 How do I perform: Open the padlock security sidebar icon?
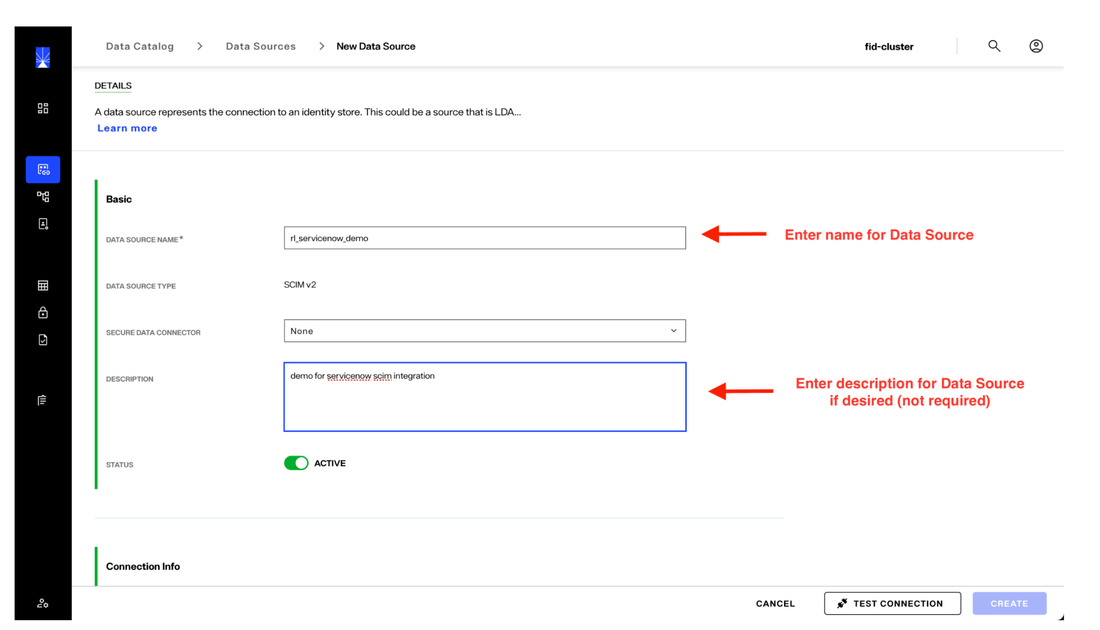point(43,312)
